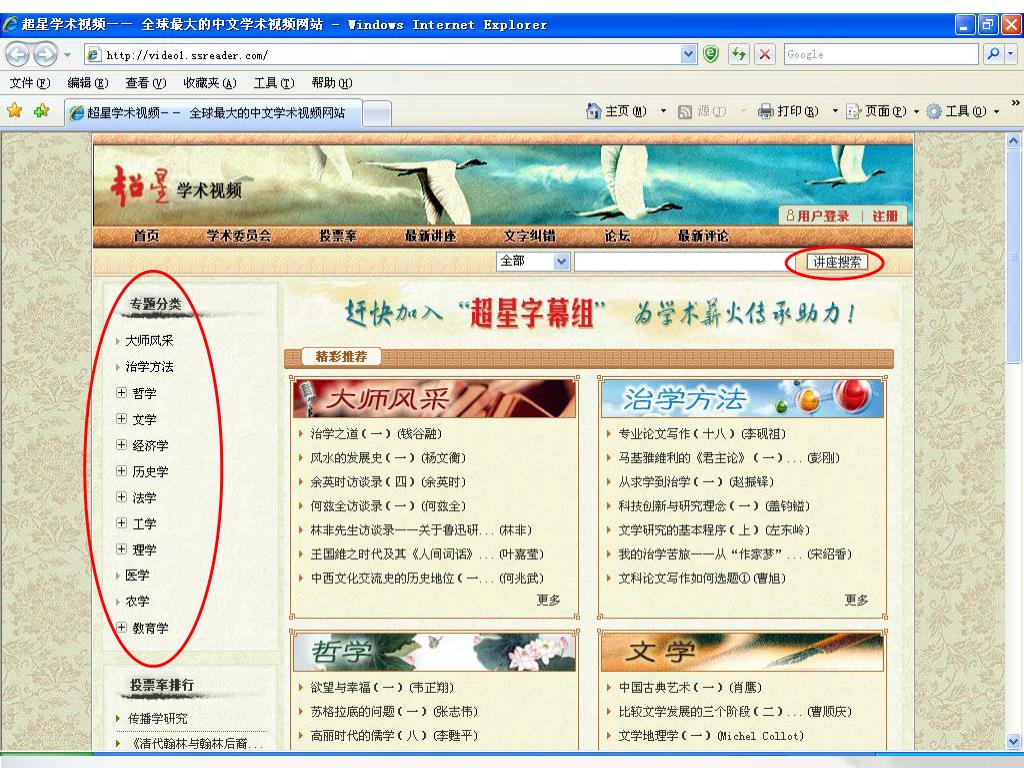Screen dimensions: 1024x768
Task: Expand the 理学 category tree node
Action: pyautogui.click(x=121, y=549)
